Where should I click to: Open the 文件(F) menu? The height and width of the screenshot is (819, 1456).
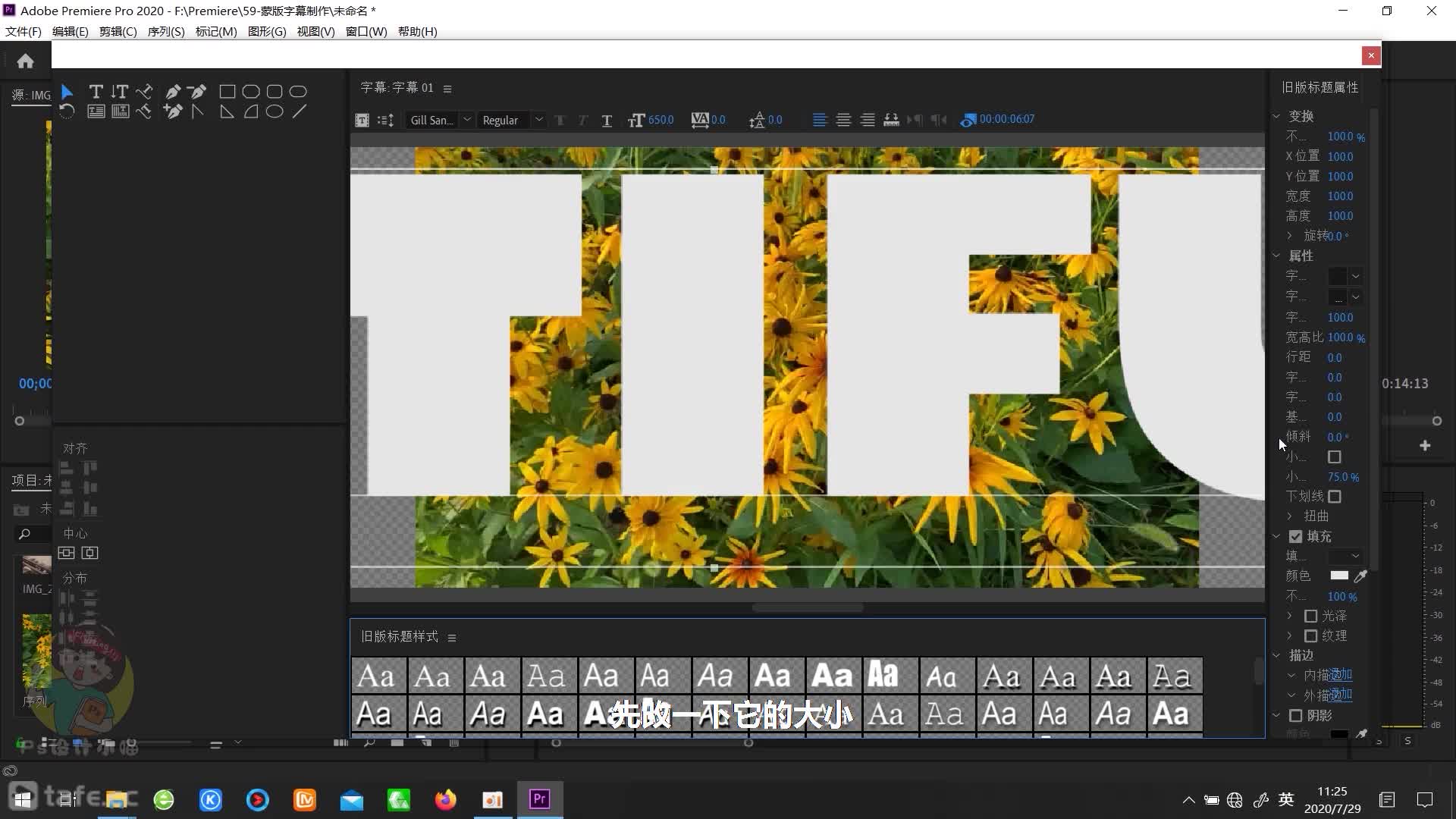coord(23,32)
